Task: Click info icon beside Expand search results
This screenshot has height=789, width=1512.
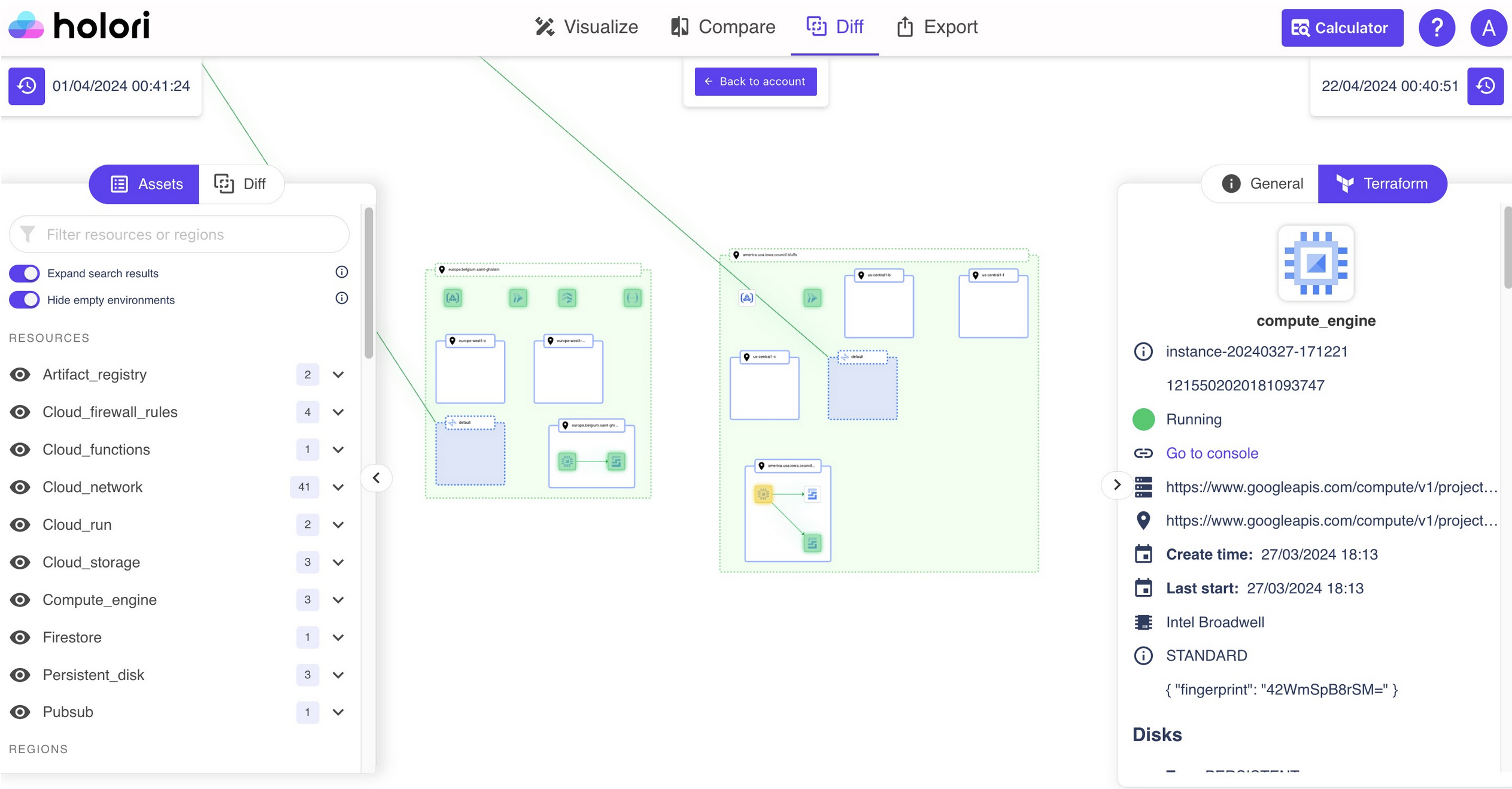Action: 341,272
